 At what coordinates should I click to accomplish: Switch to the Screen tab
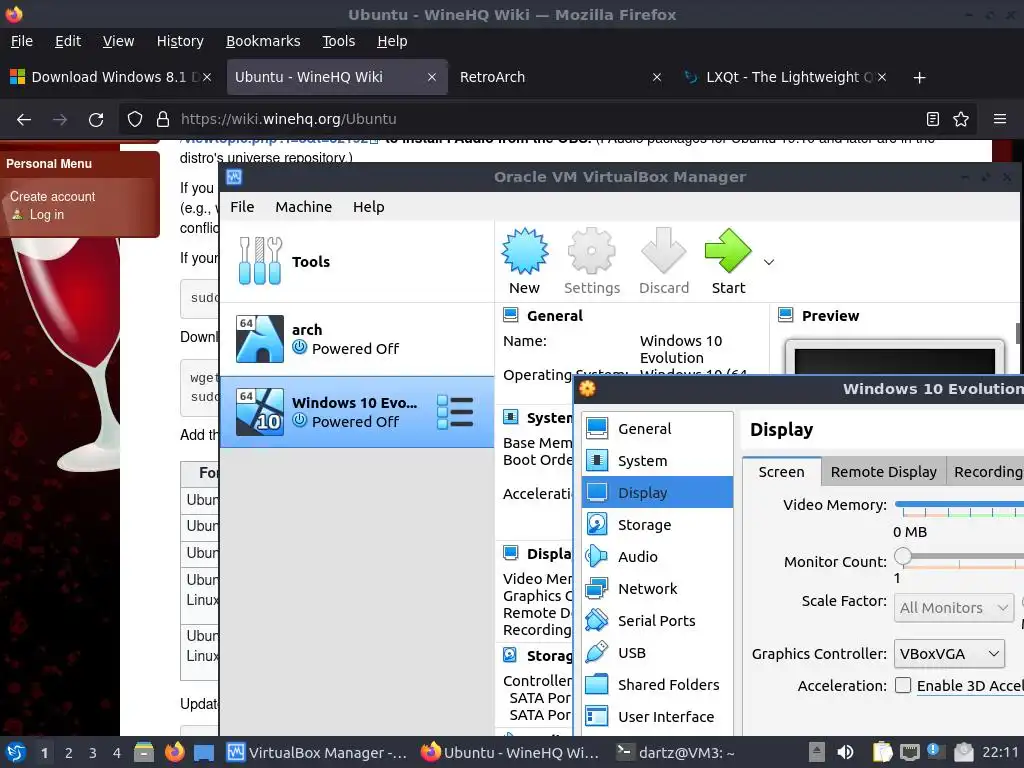click(782, 472)
